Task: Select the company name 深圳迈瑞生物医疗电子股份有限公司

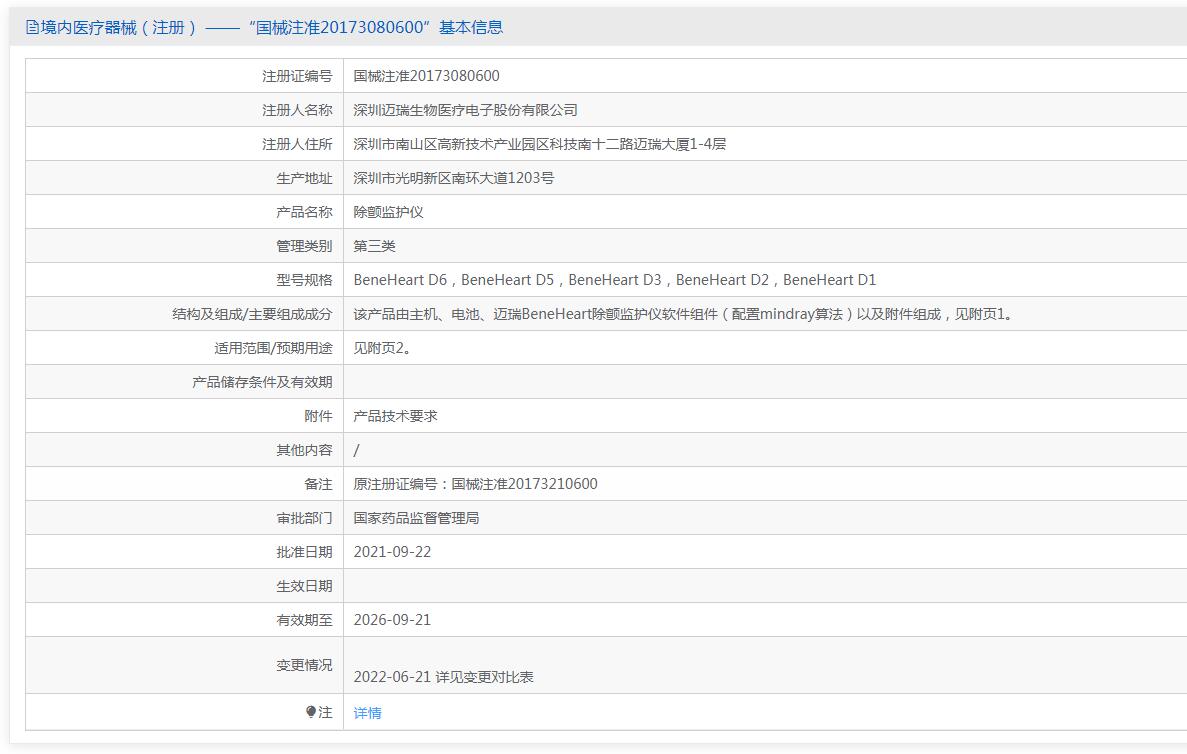Action: (466, 110)
